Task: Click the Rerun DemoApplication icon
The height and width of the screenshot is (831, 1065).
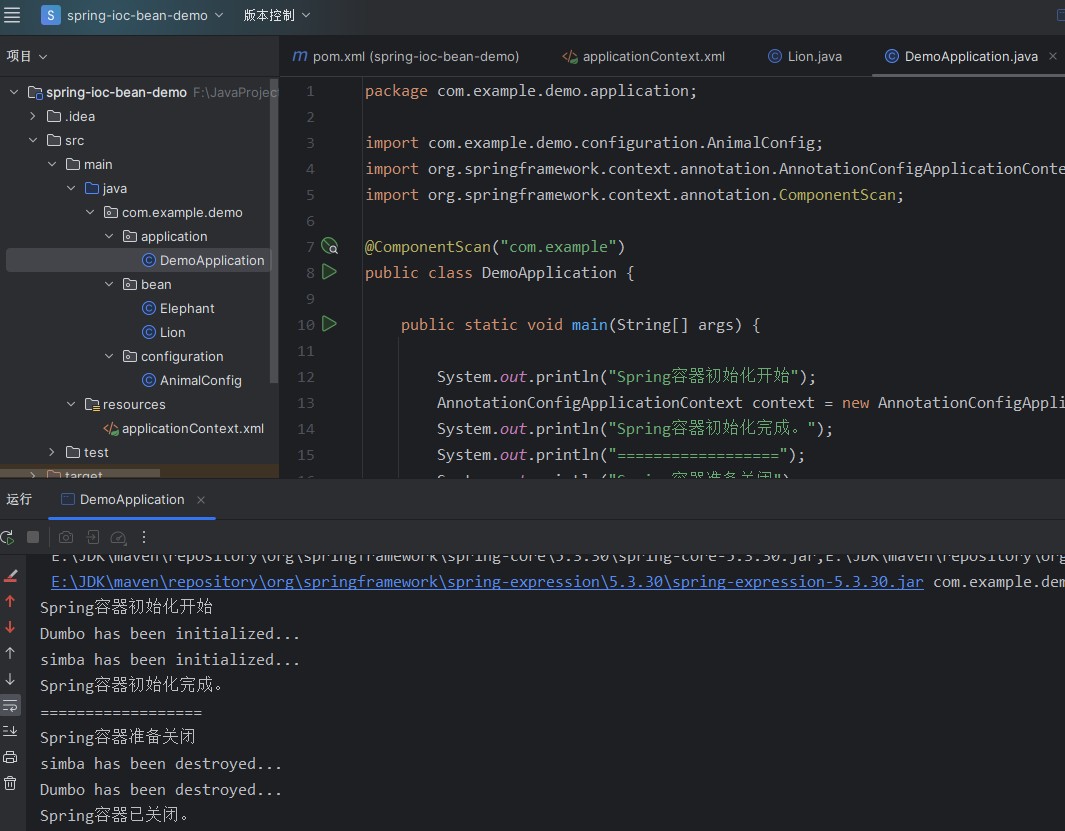Action: (x=6, y=537)
